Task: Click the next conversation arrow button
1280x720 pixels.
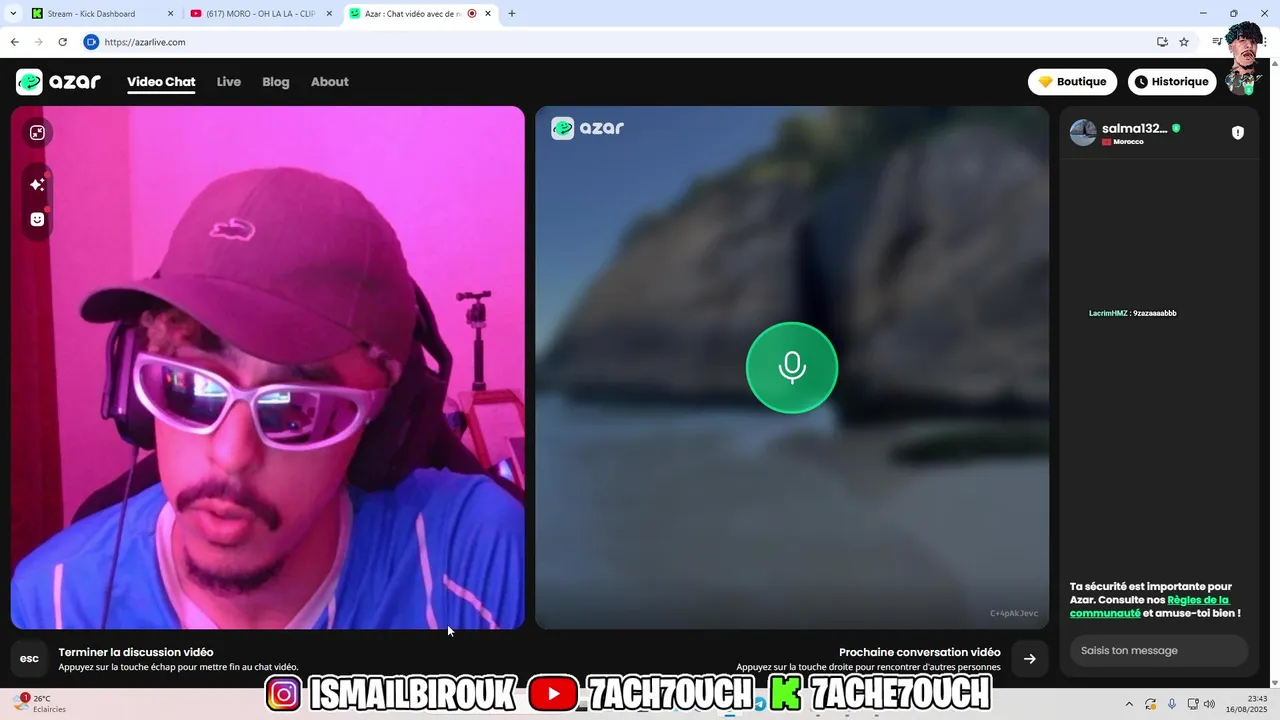Action: pos(1030,659)
